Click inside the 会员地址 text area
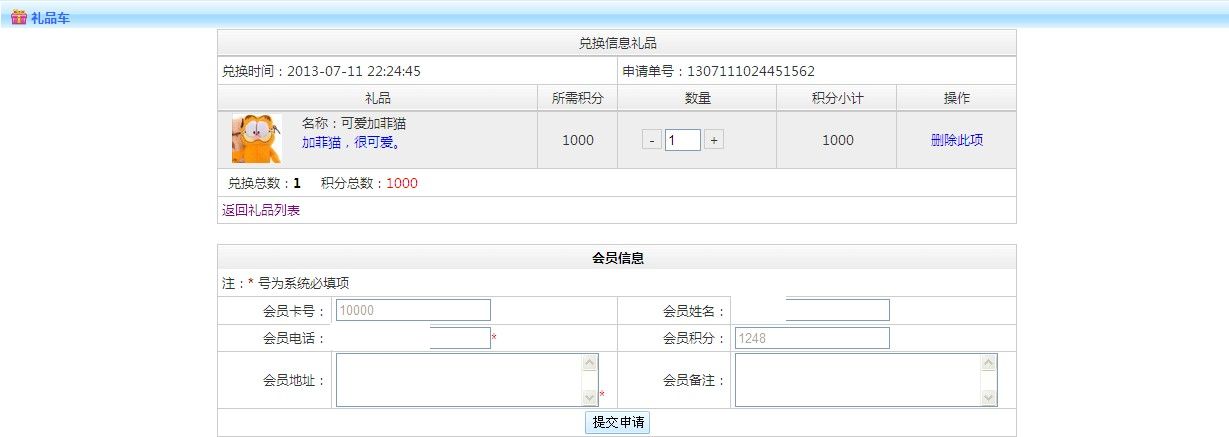This screenshot has height=437, width=1229. pyautogui.click(x=458, y=380)
